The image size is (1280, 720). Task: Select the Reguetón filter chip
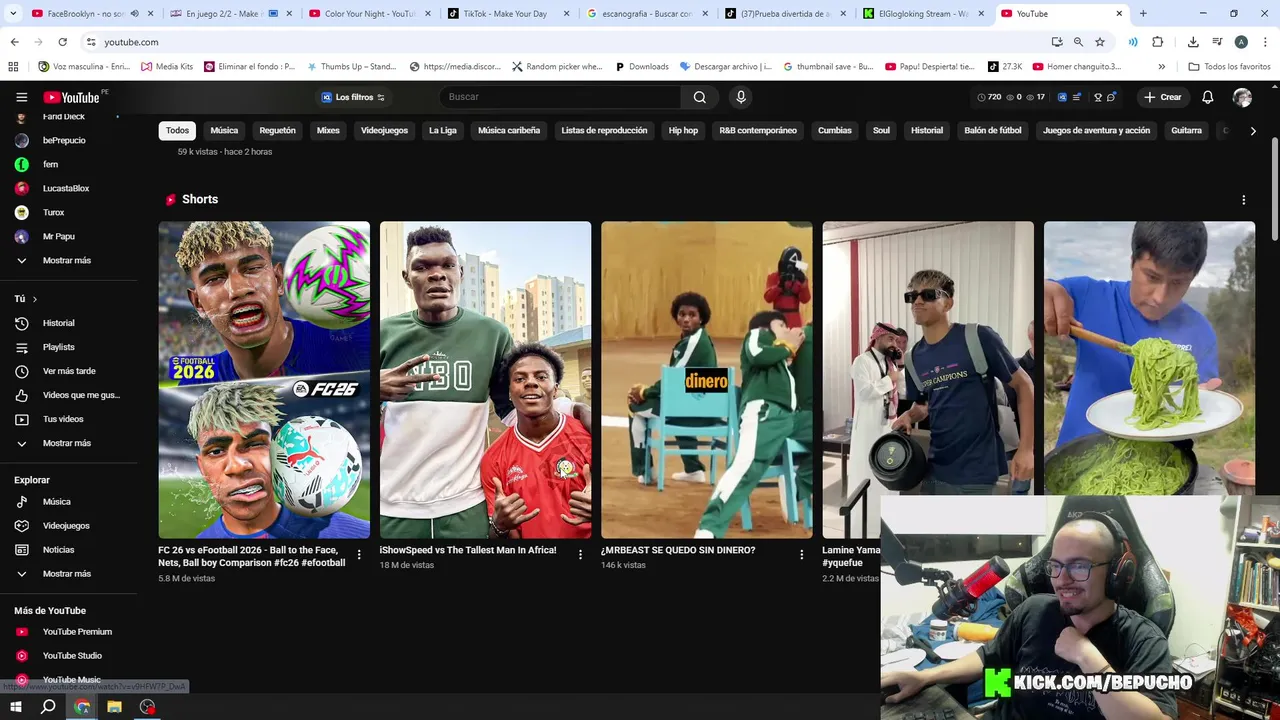277,131
